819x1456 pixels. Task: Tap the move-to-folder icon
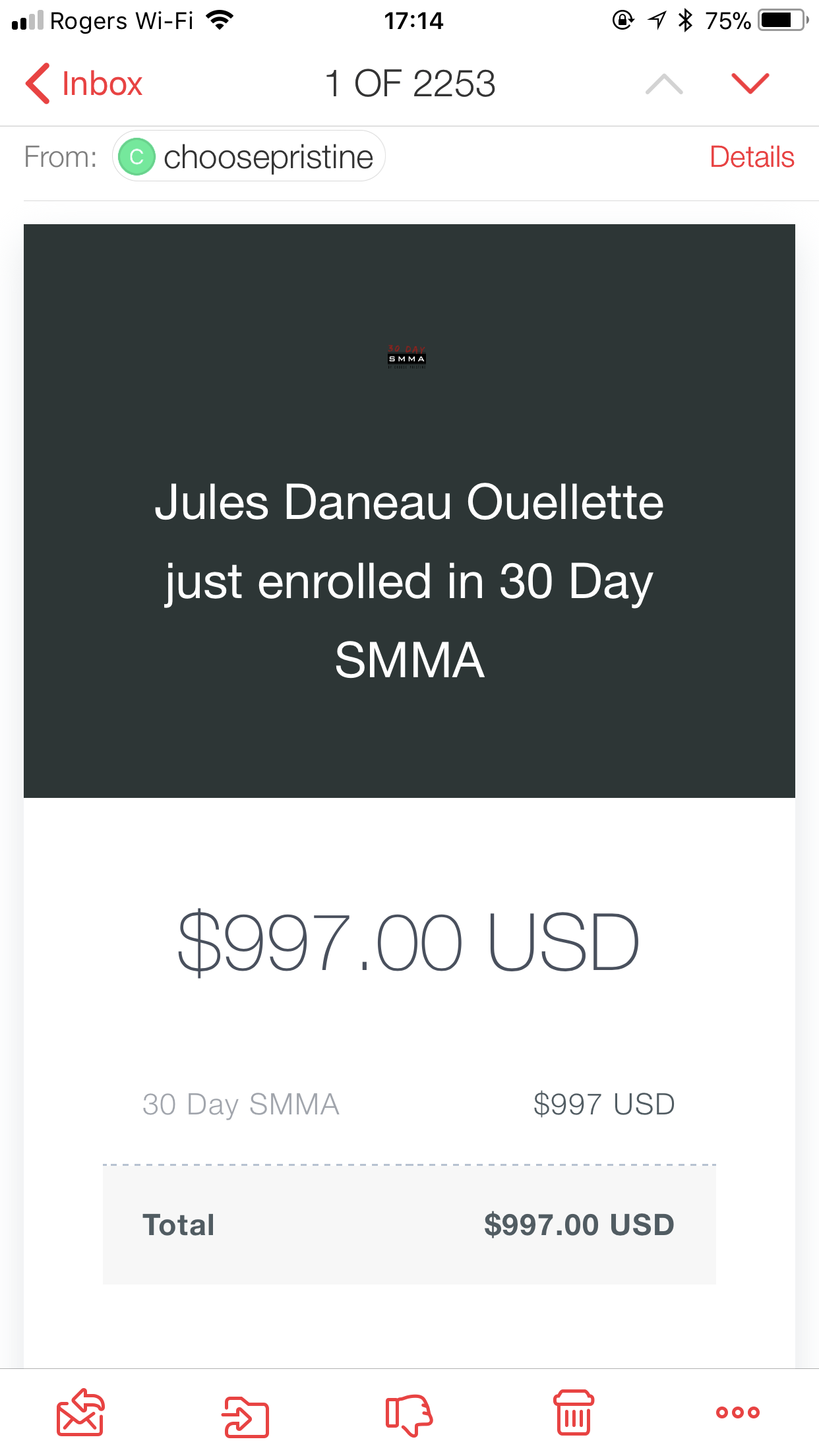pyautogui.click(x=245, y=1416)
